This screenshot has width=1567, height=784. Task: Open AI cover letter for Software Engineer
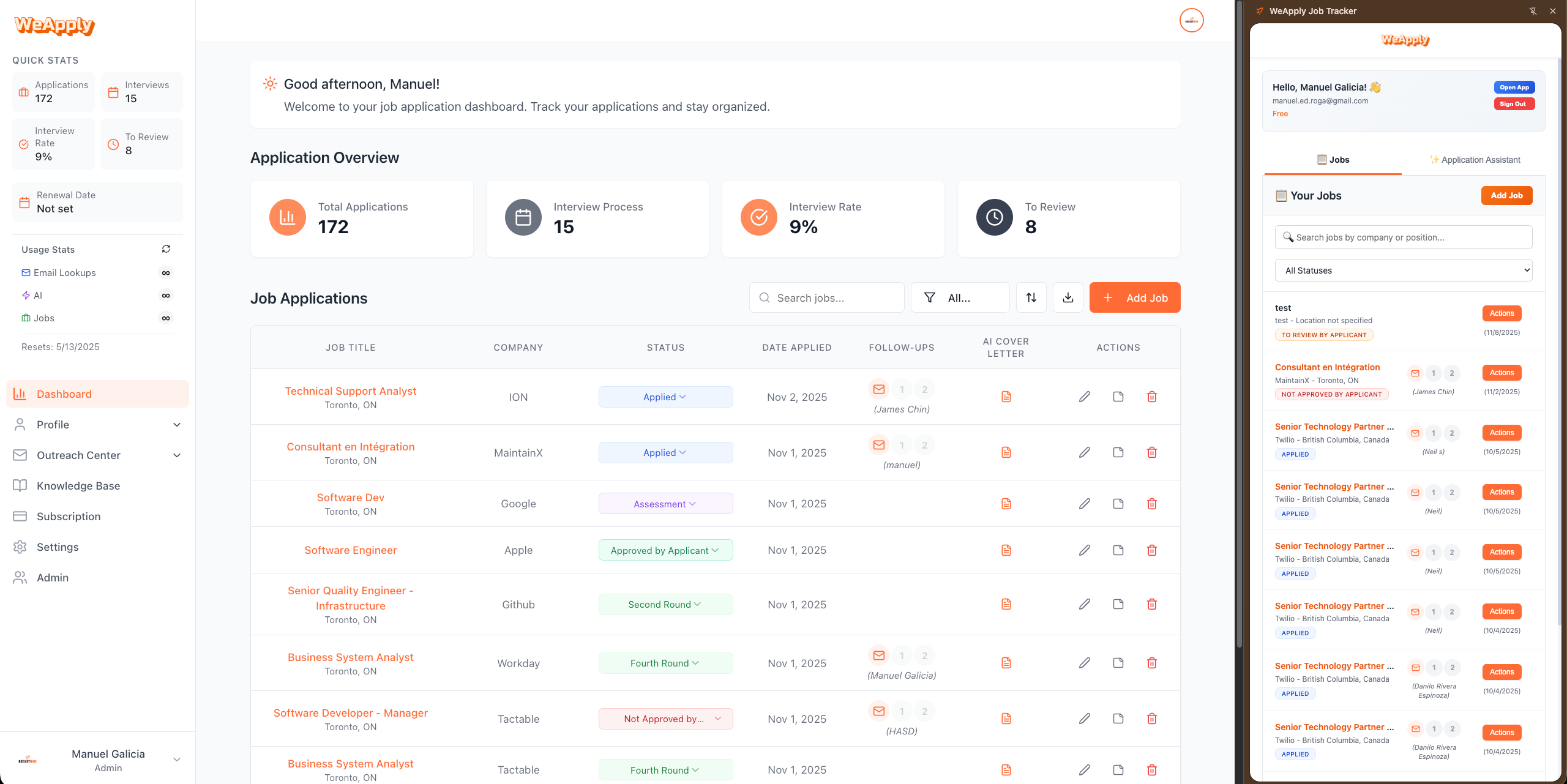(1006, 550)
